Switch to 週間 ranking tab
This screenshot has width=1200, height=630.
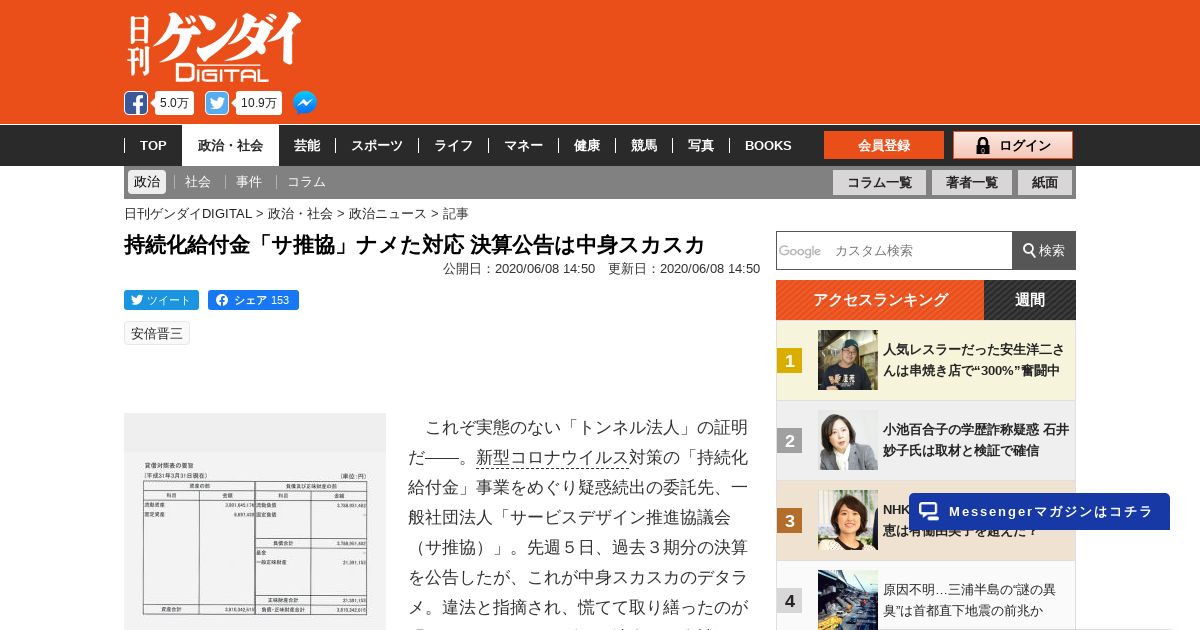(1030, 300)
